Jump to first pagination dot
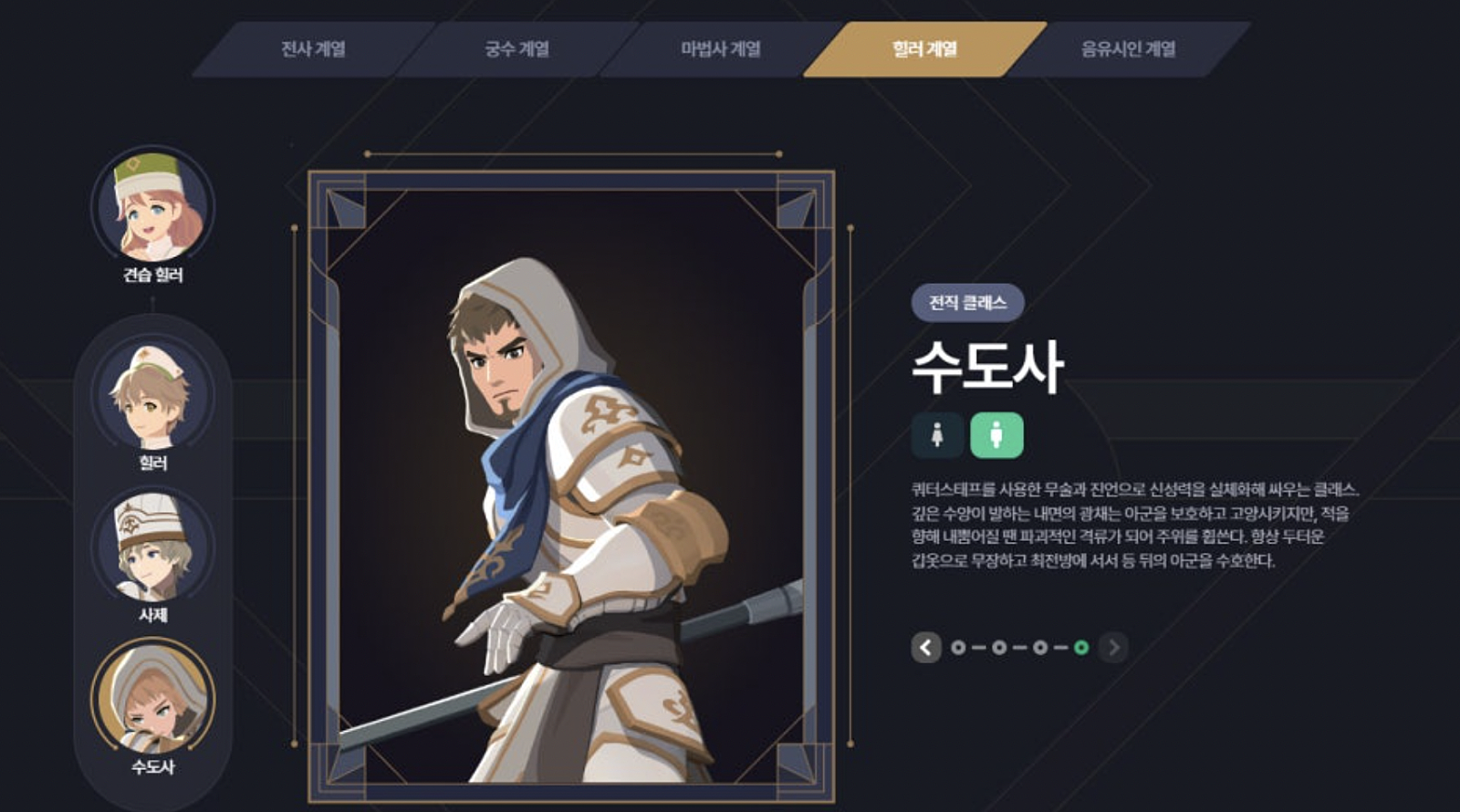The height and width of the screenshot is (812, 1460). 958,648
